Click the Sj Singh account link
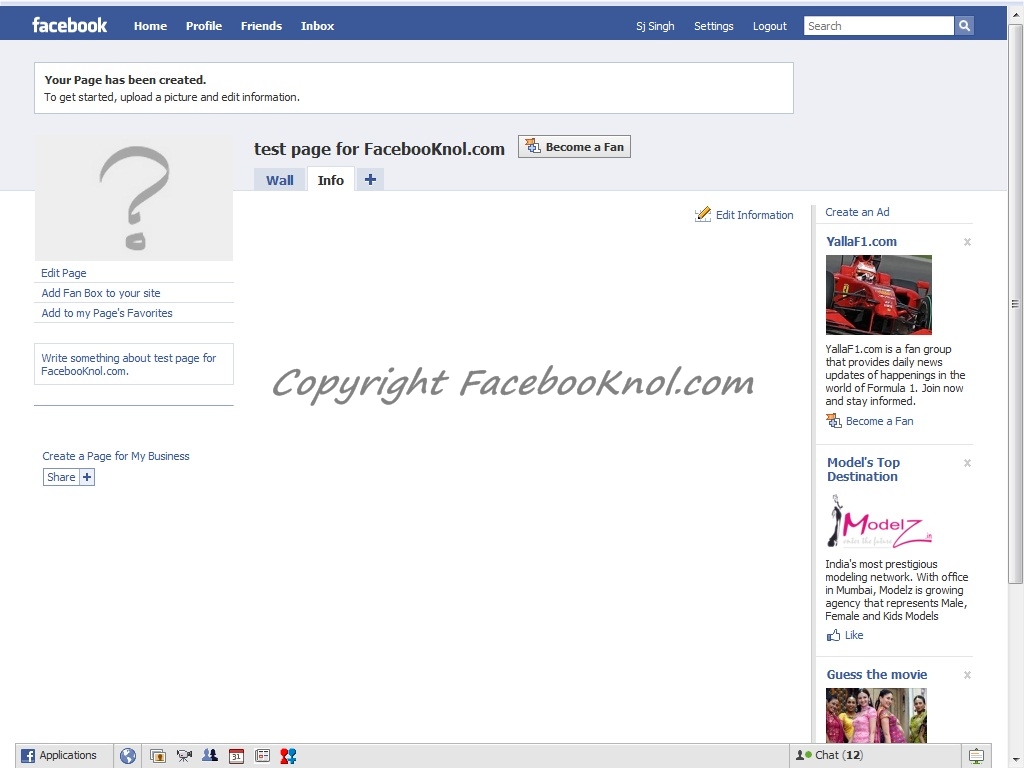 (x=655, y=26)
